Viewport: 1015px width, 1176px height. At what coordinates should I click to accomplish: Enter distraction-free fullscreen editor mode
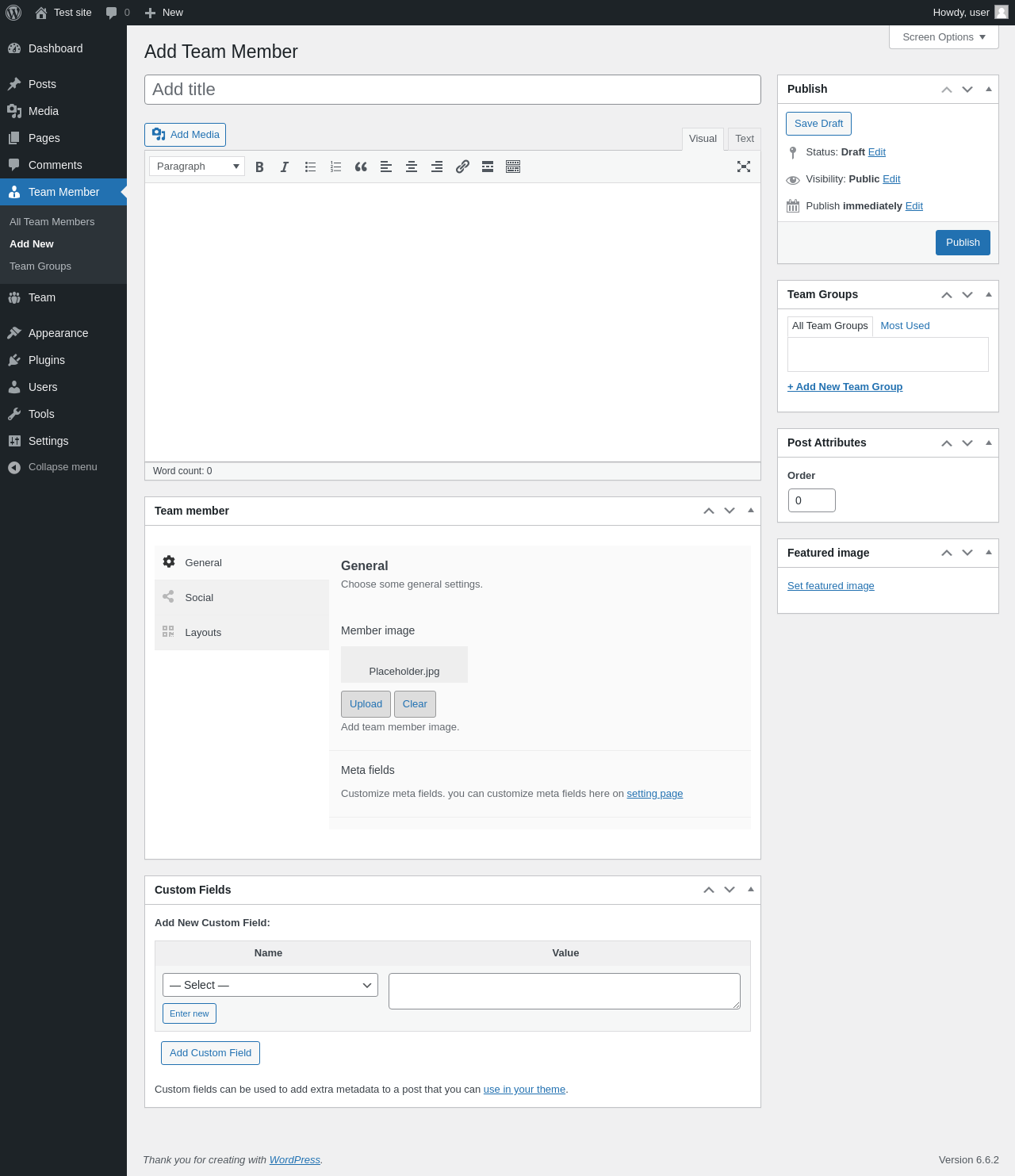744,167
